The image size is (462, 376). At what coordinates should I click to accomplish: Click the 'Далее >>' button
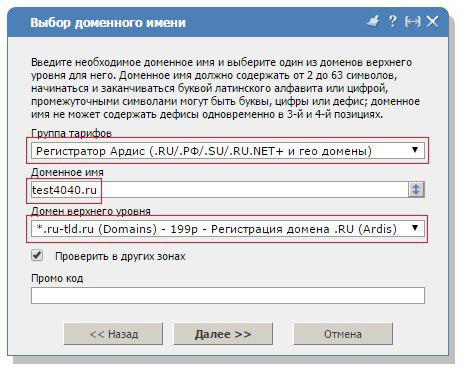tap(223, 334)
